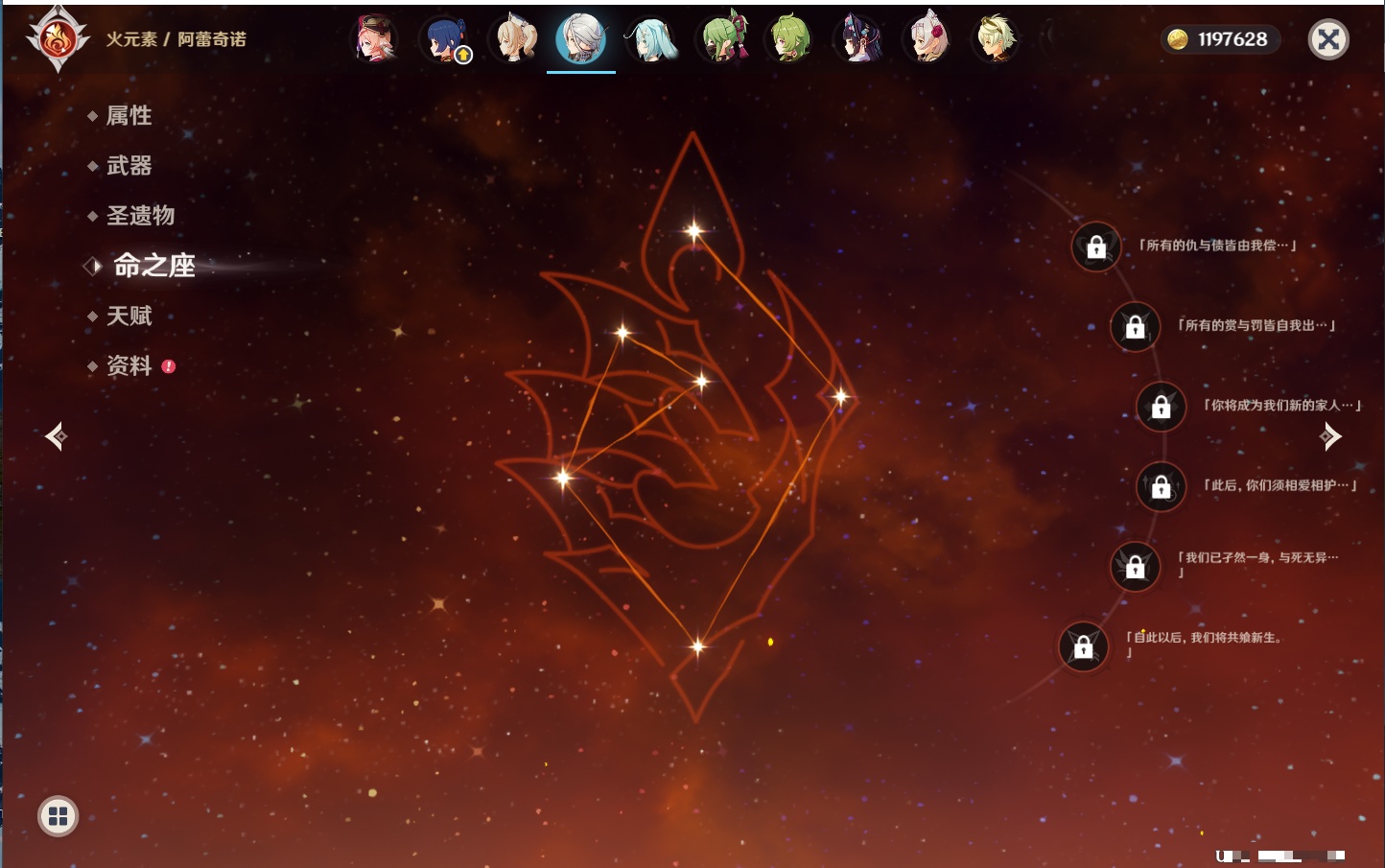Select the white-haired character with red rose

[x=927, y=39]
